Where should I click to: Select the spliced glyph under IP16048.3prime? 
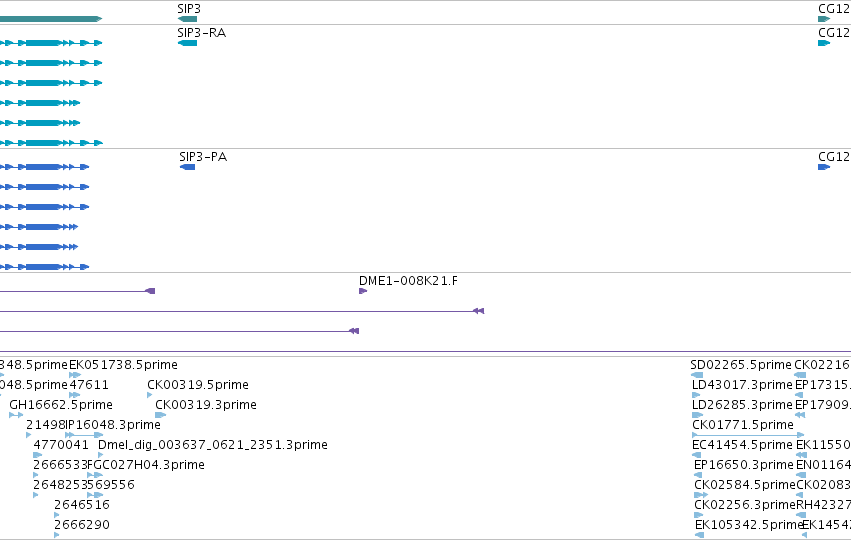point(84,435)
